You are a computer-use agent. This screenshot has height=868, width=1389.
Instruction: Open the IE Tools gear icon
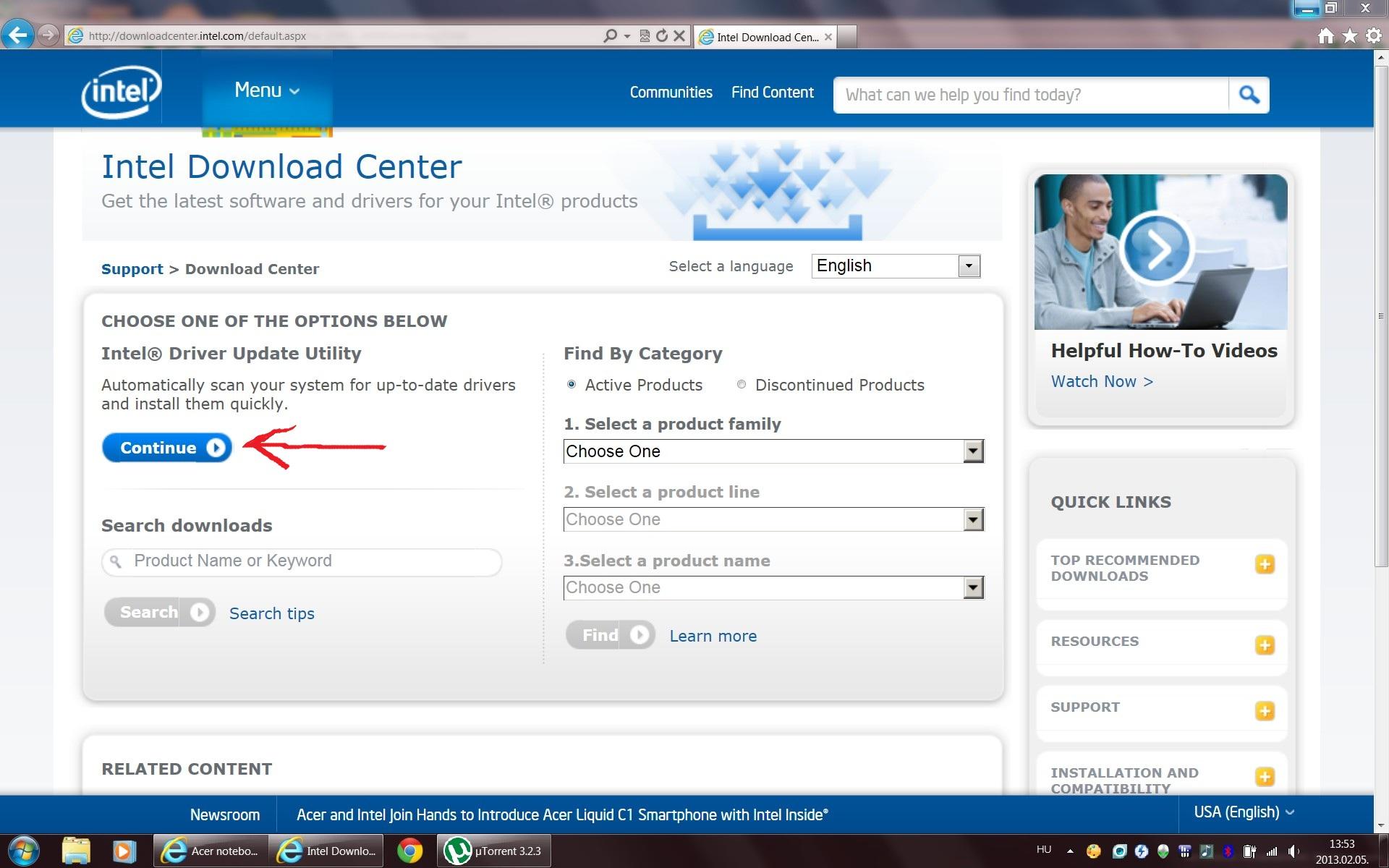click(x=1374, y=35)
